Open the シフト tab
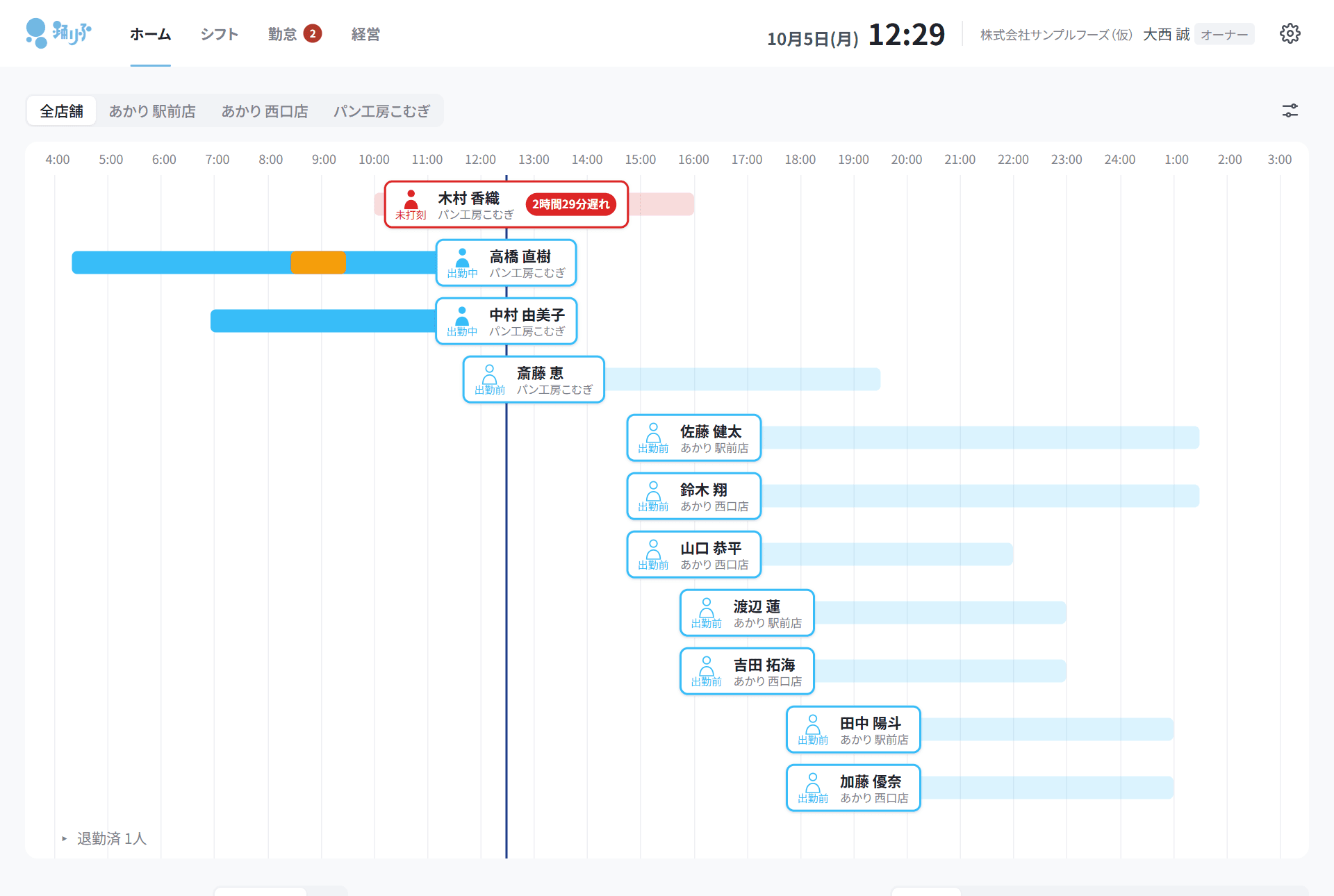The height and width of the screenshot is (896, 1334). (219, 34)
